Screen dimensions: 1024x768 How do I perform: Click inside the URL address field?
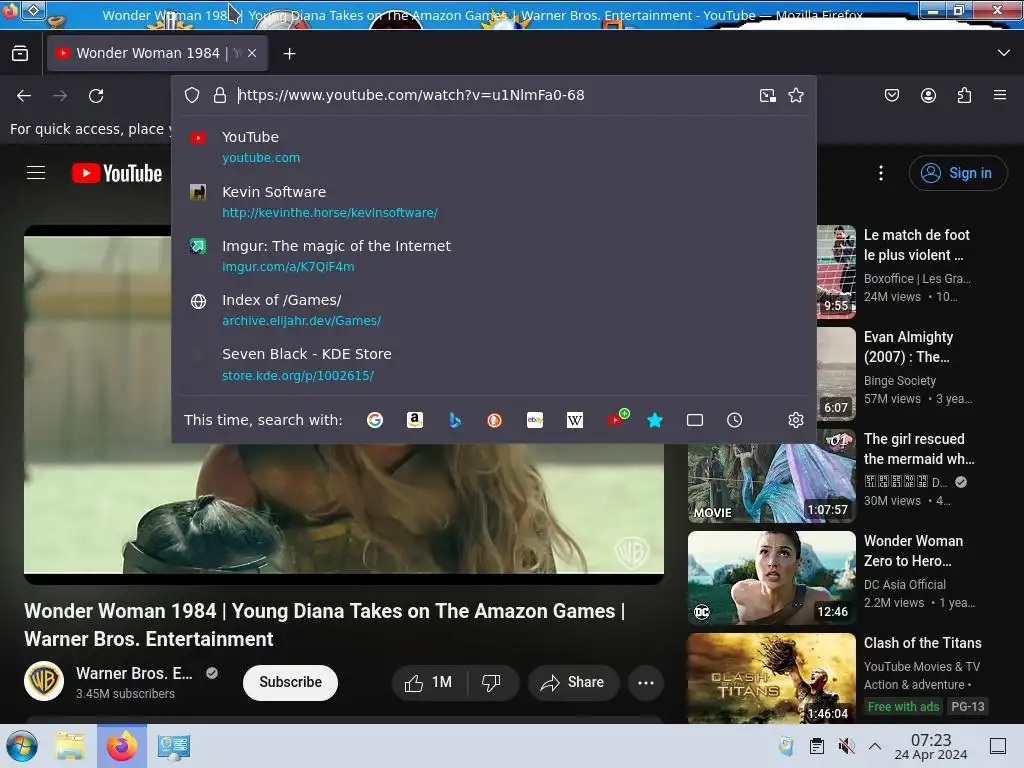coord(493,95)
